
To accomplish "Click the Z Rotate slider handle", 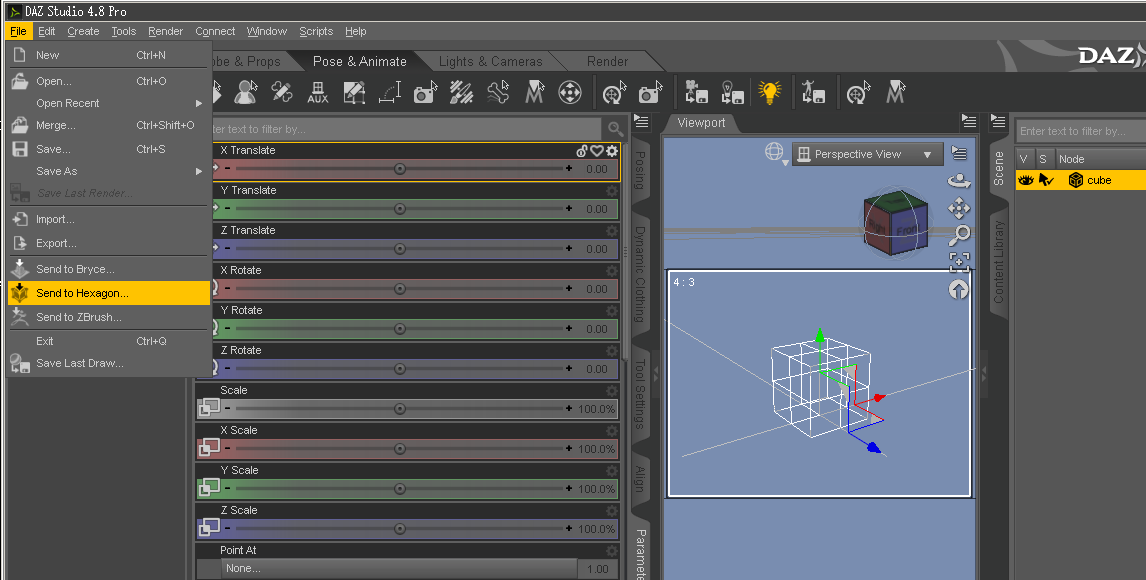I will (400, 368).
